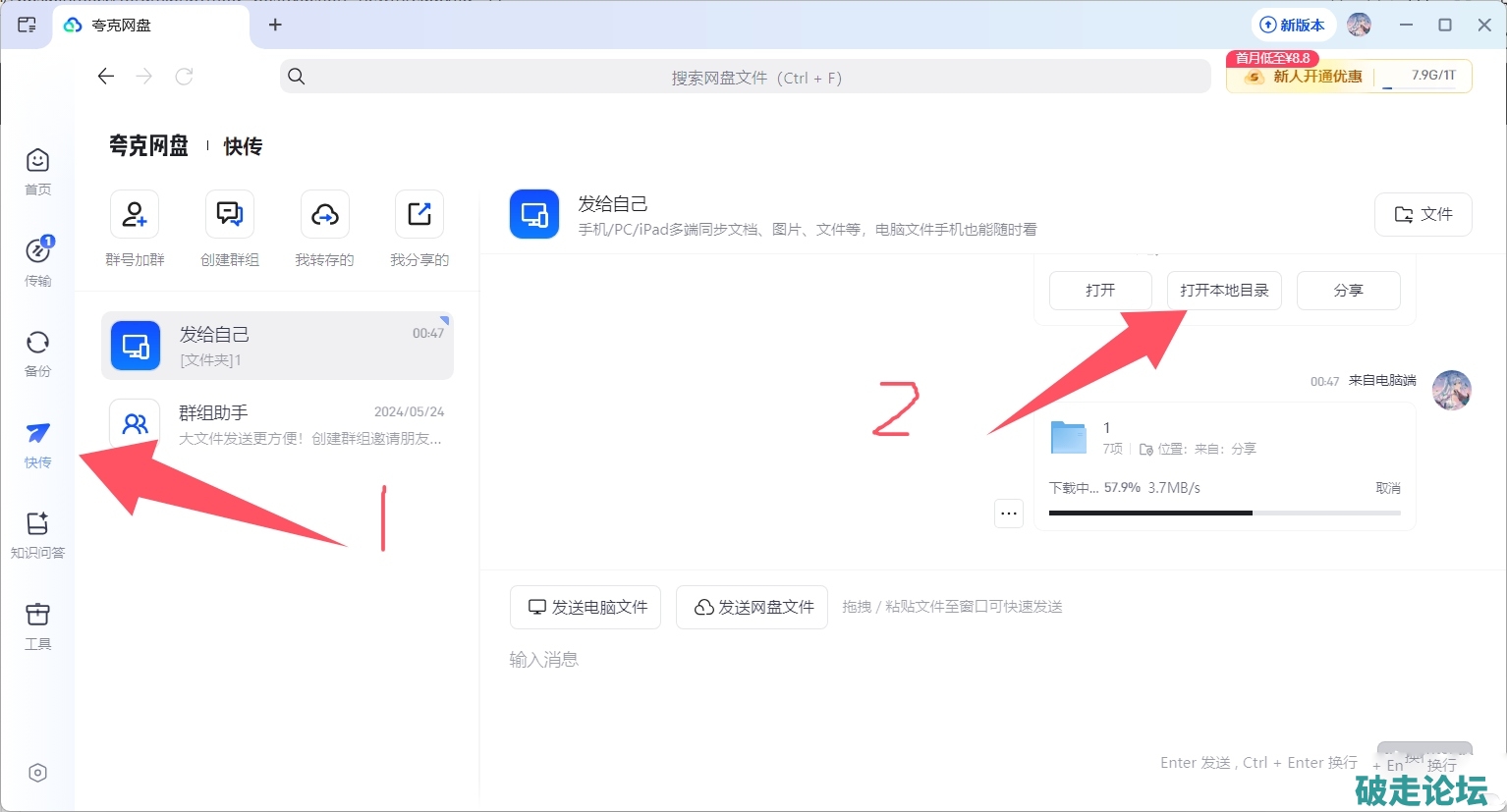Select the 发给自己 conversation

coord(277,346)
